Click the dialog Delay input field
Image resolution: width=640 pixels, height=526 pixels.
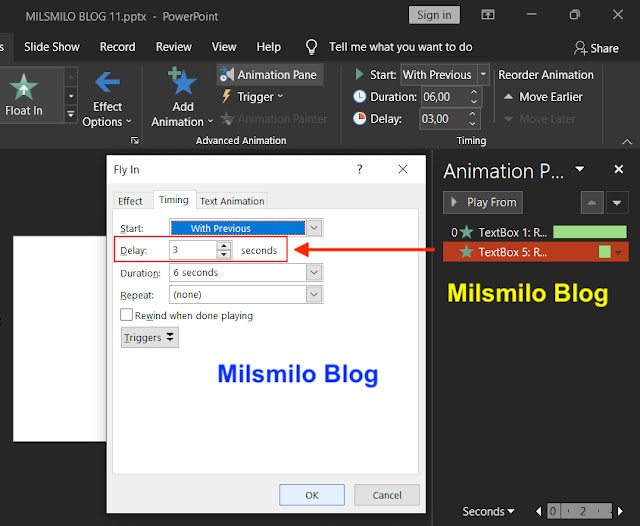[x=193, y=250]
